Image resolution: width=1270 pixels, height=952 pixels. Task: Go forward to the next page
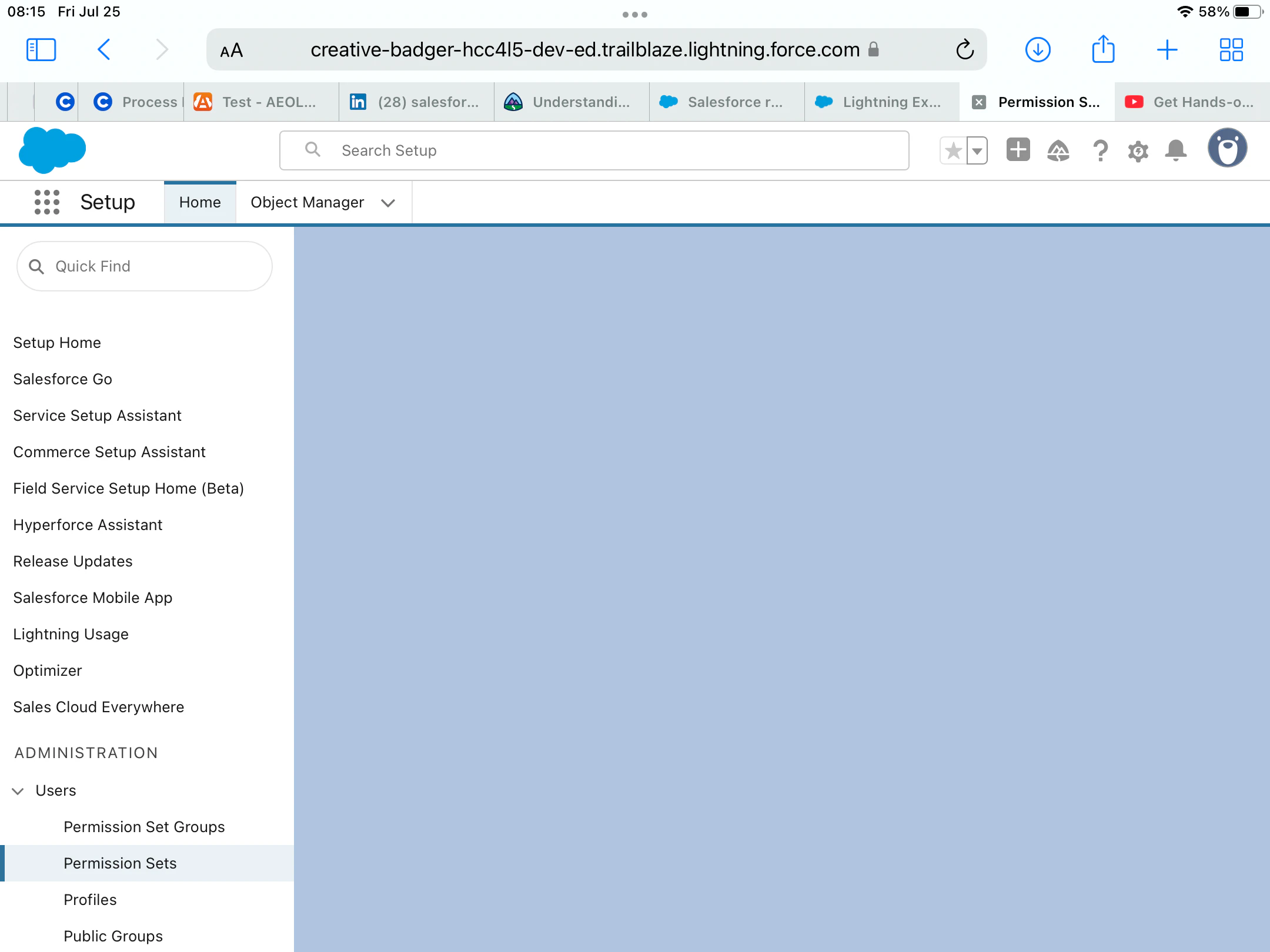coord(162,50)
